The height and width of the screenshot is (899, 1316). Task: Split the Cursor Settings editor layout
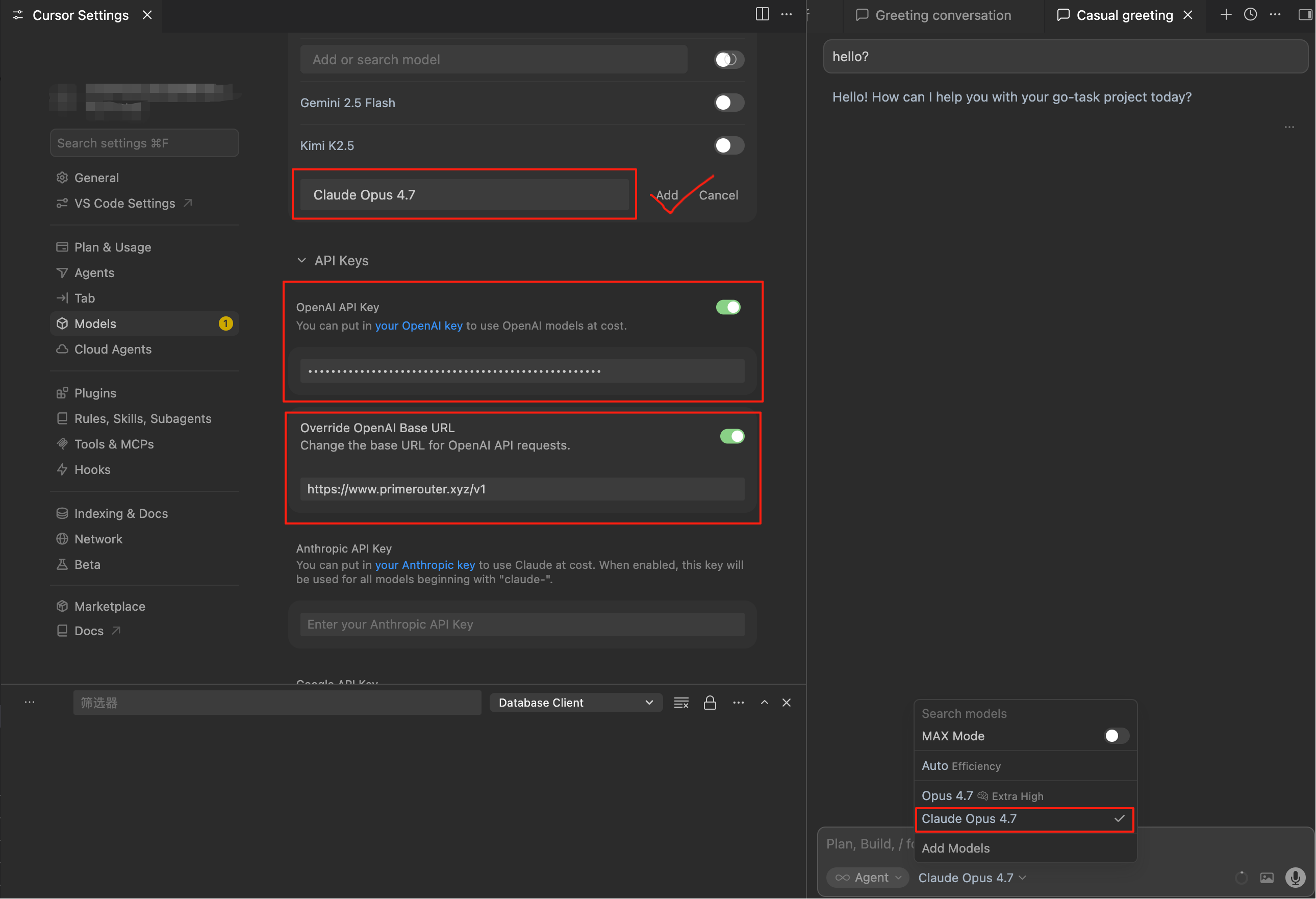tap(762, 15)
